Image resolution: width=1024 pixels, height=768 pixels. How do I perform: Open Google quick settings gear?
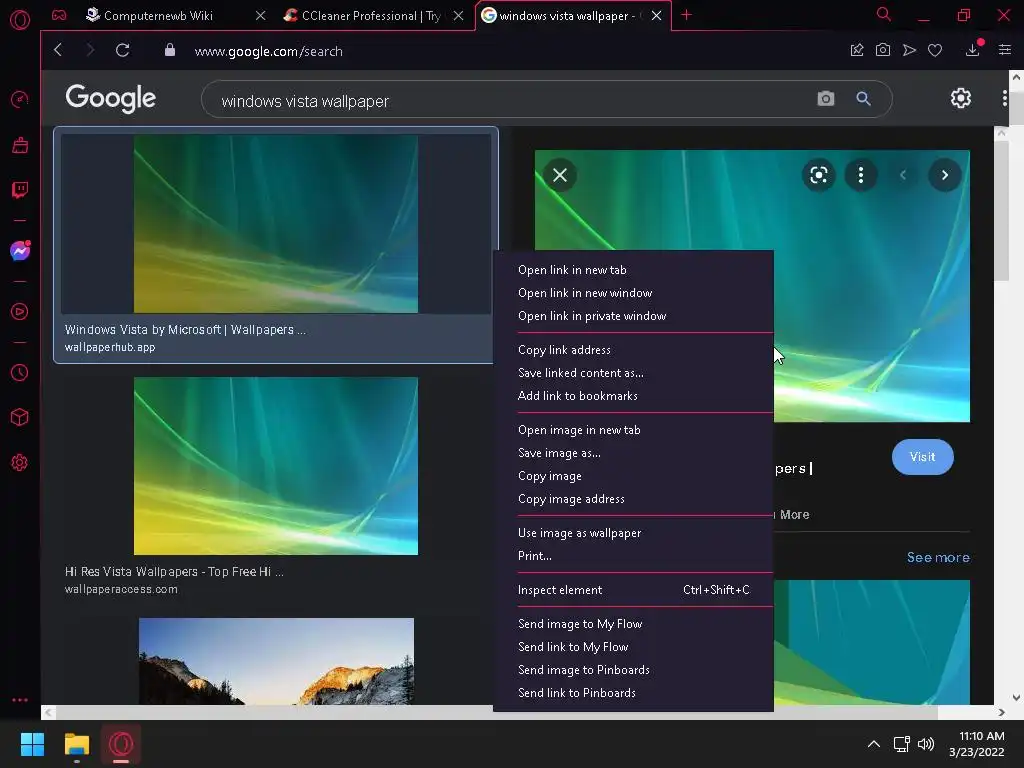click(x=961, y=98)
